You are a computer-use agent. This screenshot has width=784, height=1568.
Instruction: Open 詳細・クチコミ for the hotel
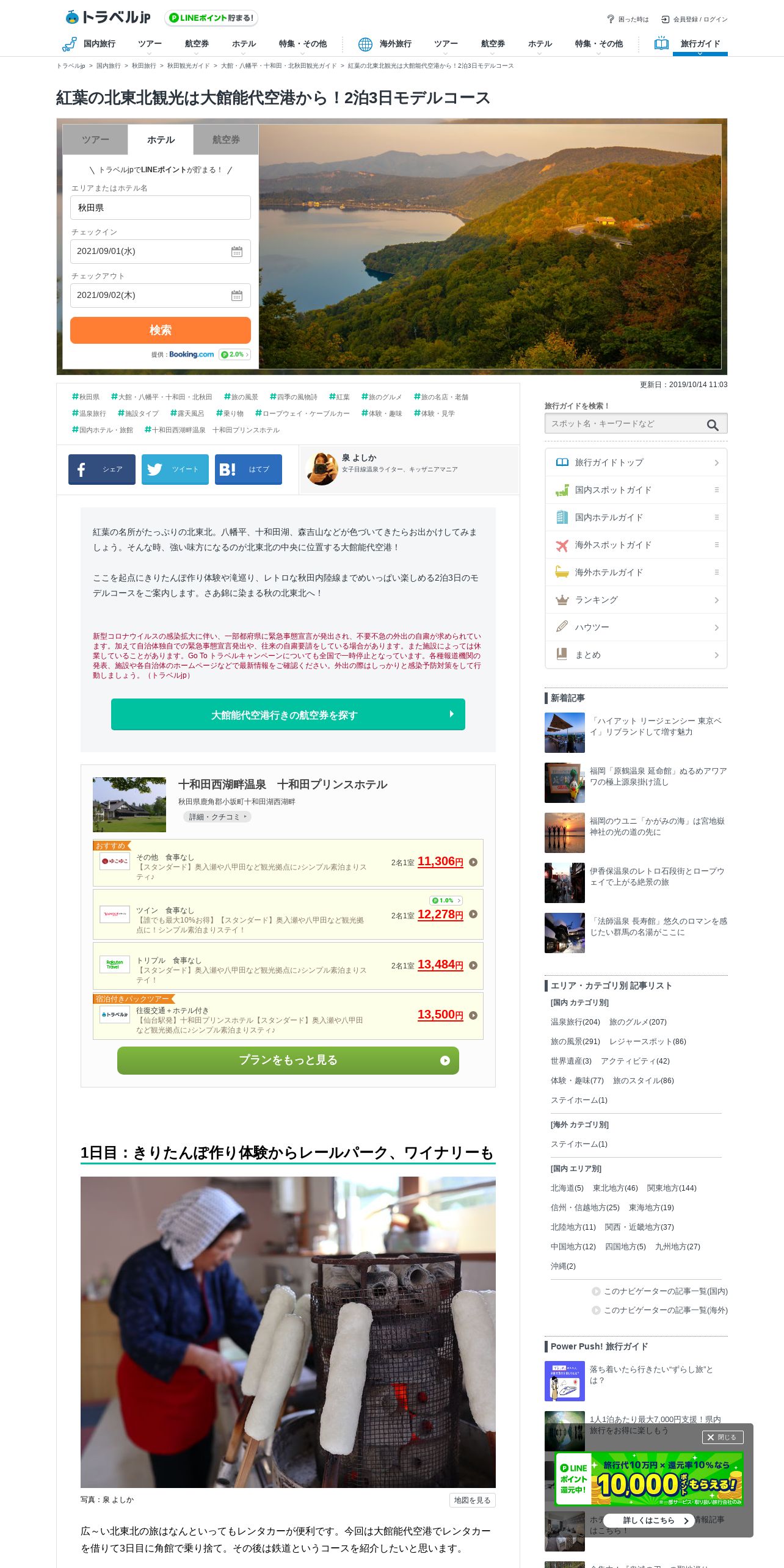217,817
